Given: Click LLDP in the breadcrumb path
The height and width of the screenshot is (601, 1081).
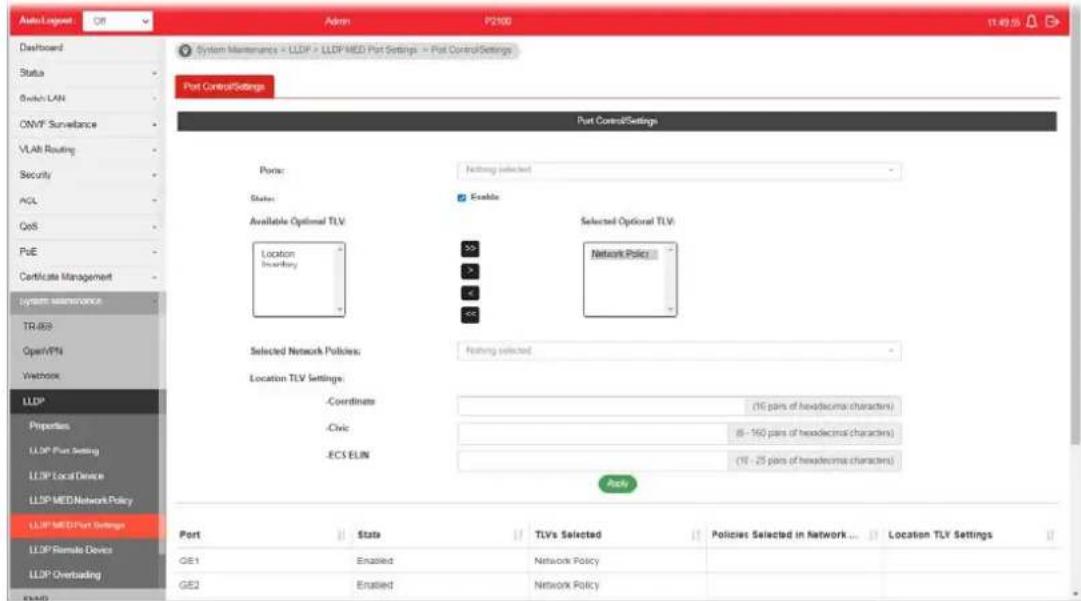Looking at the screenshot, I should pos(299,50).
